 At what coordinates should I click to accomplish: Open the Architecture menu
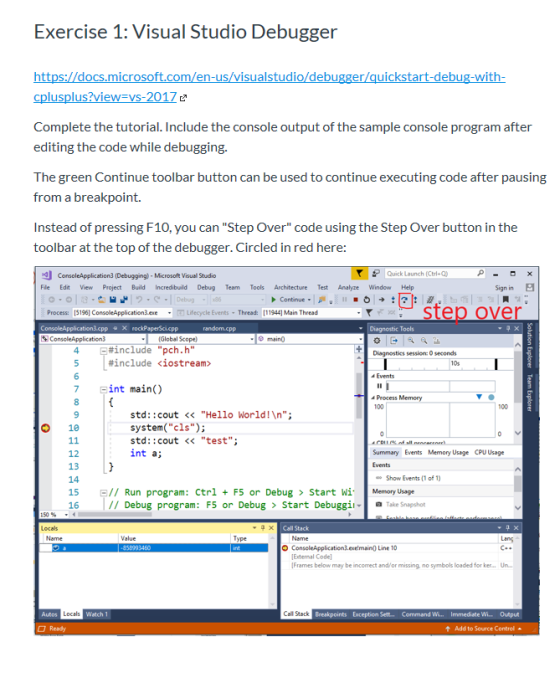tap(291, 287)
